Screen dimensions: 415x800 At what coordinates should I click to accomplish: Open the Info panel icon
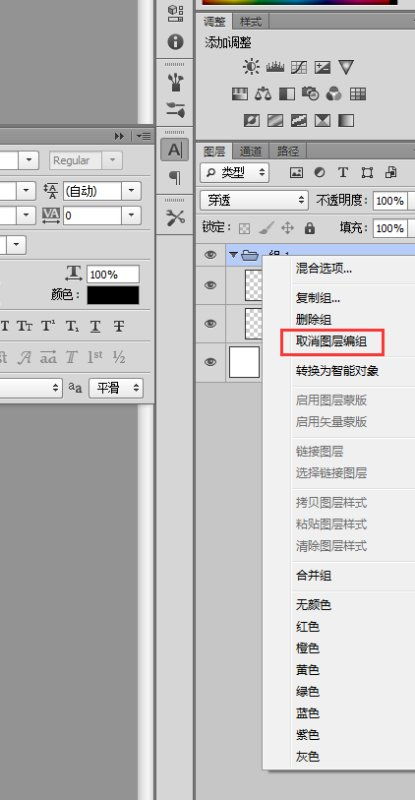point(175,41)
